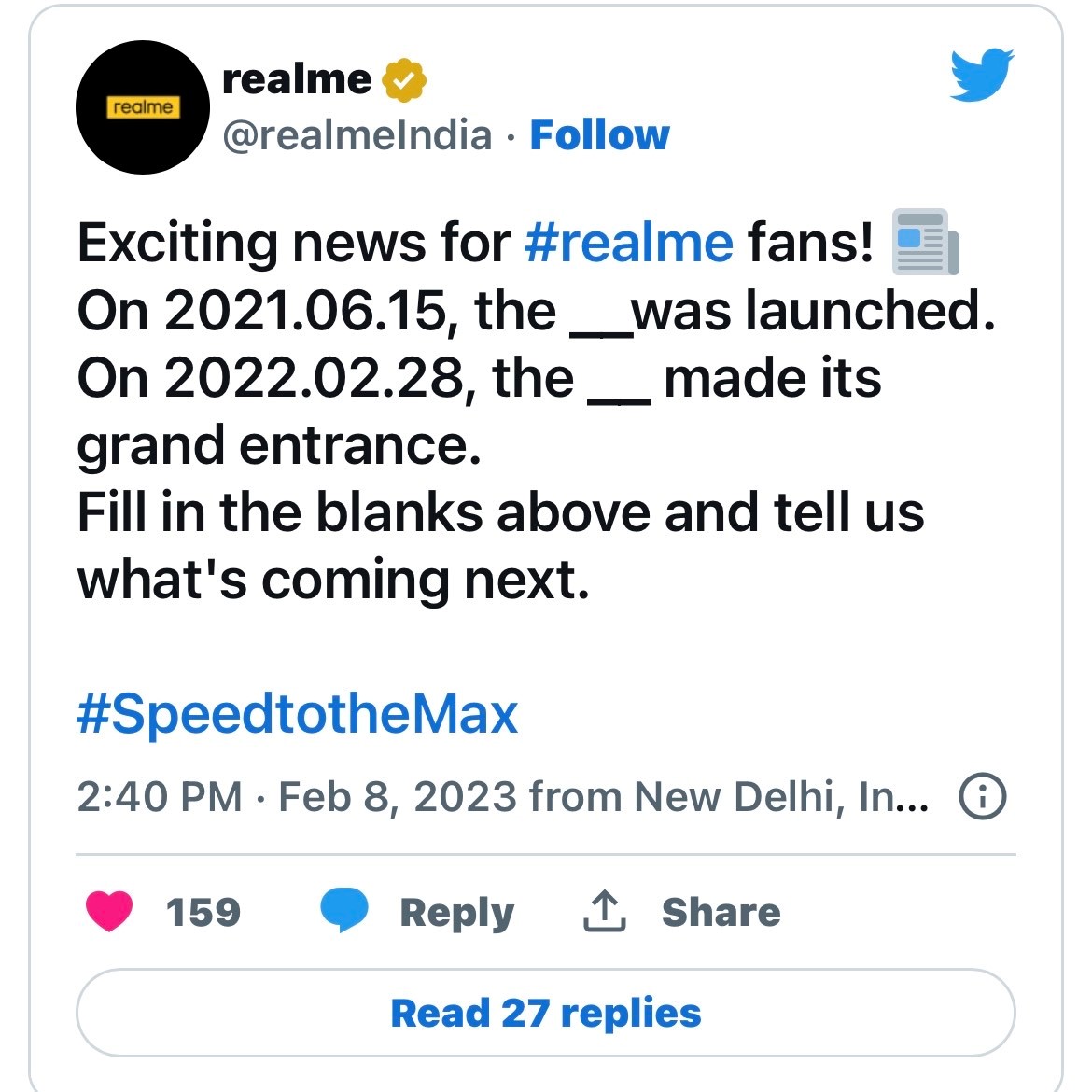Like the tweet with heart icon
Screen dimensions: 1092x1092
pos(109,911)
